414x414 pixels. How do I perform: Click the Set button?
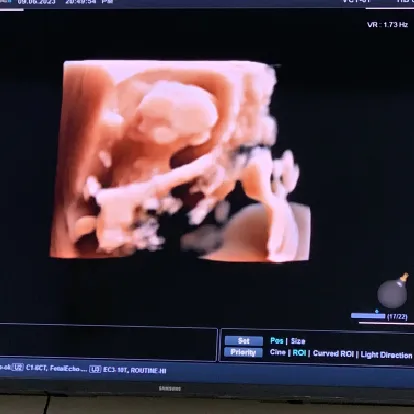click(x=244, y=341)
